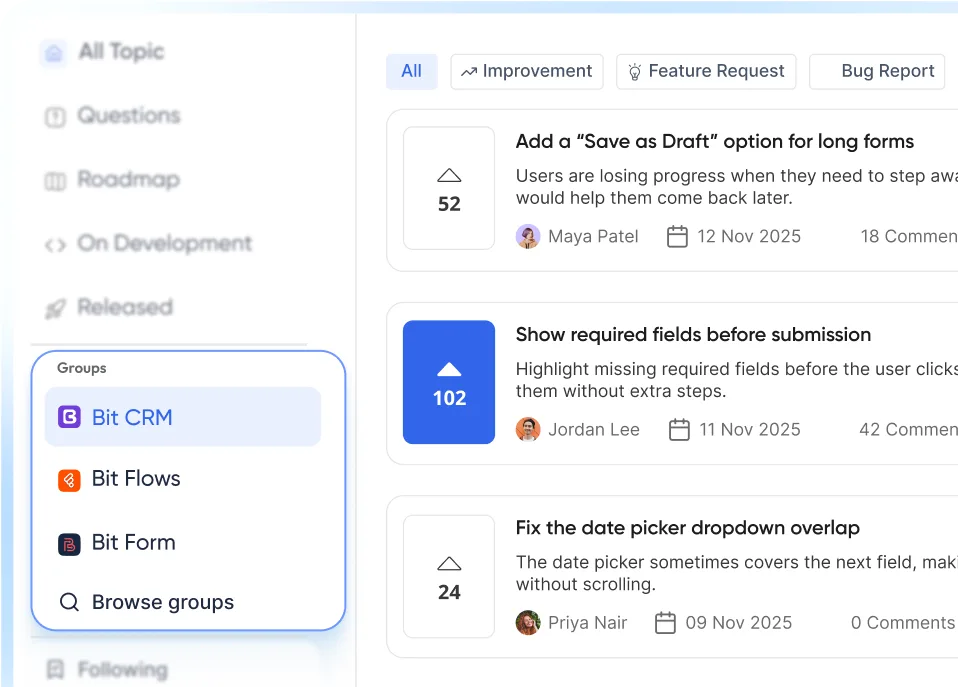Filter posts by Feature Request
Screen dimensions: 958x687
point(706,72)
